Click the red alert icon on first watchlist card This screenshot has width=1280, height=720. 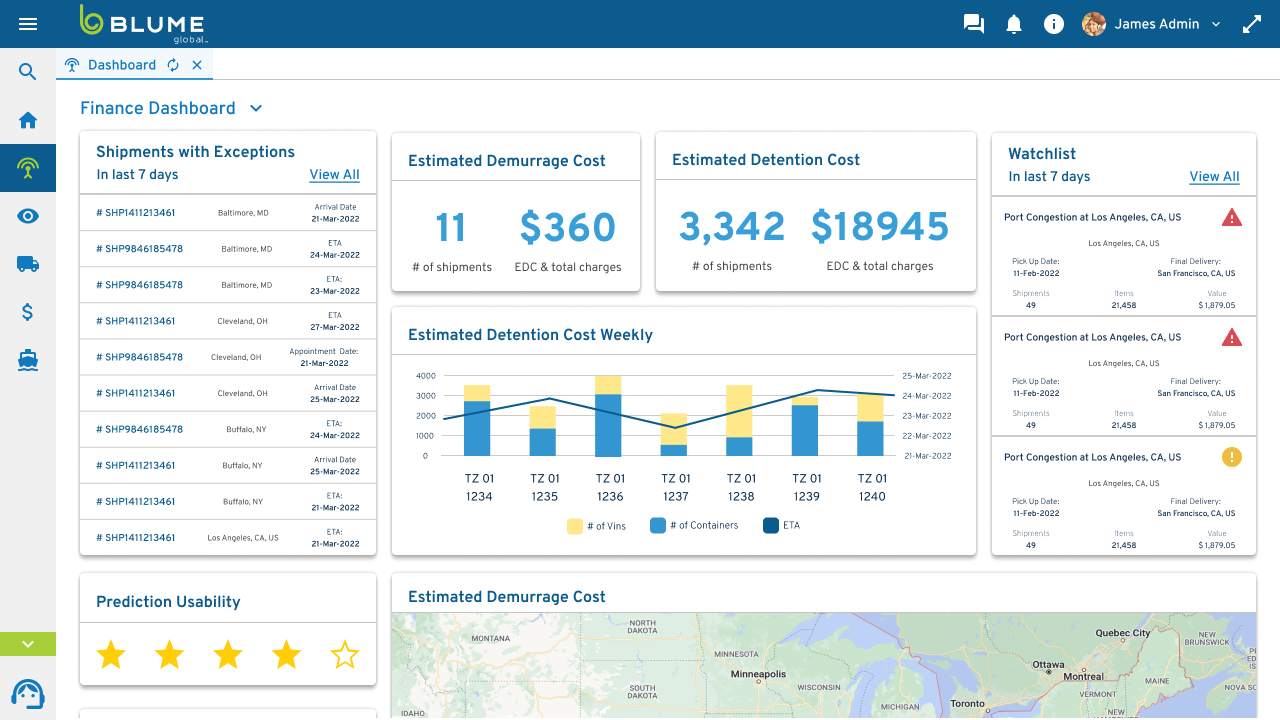pyautogui.click(x=1232, y=217)
